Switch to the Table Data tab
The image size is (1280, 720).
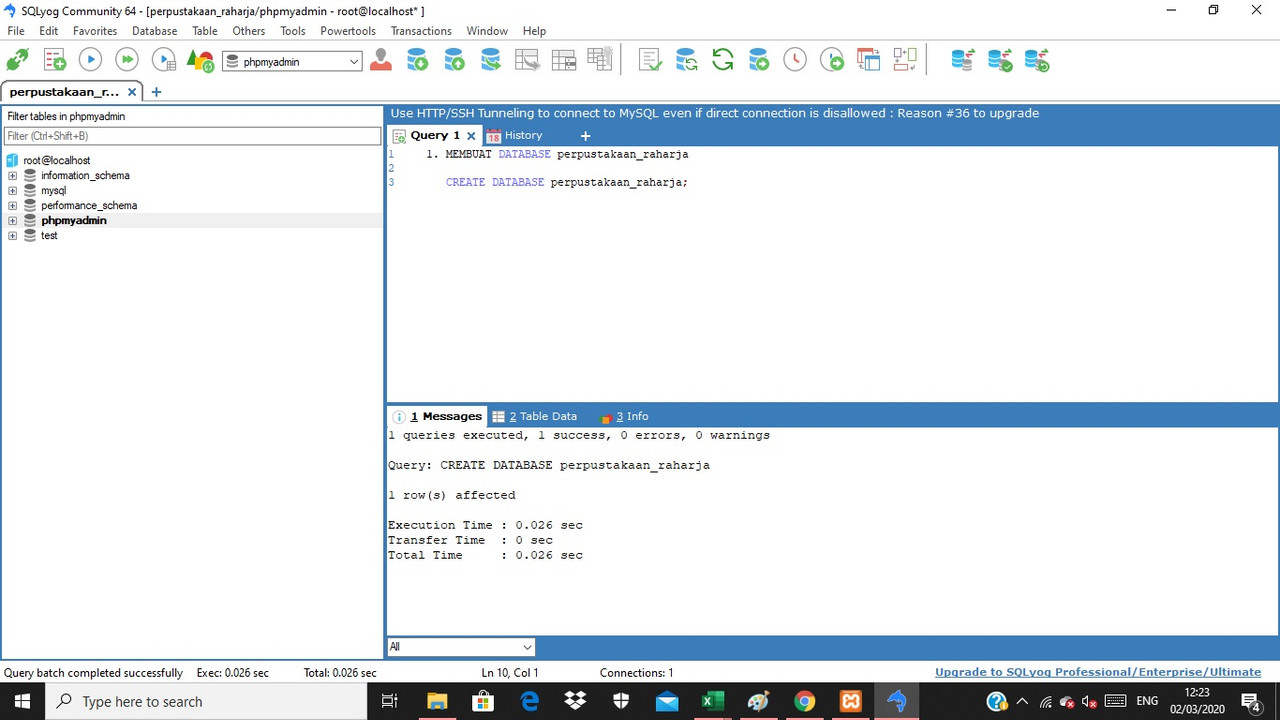coord(536,417)
